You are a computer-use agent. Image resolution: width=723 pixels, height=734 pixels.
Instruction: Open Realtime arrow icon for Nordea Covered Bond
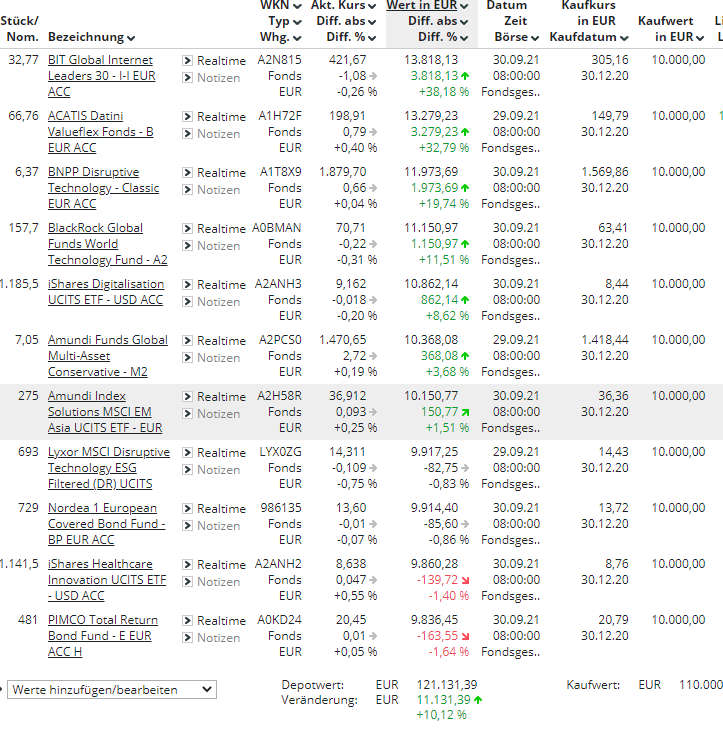[187, 508]
